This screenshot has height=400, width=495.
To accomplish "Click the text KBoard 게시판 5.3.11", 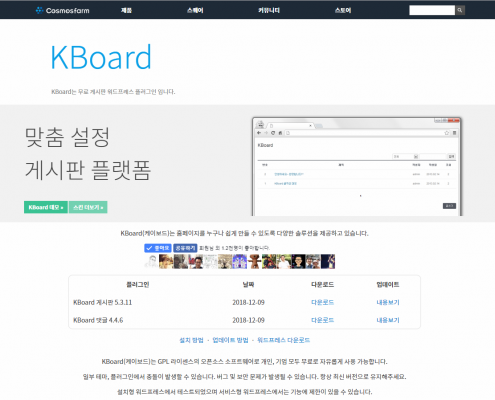I will (x=102, y=302).
